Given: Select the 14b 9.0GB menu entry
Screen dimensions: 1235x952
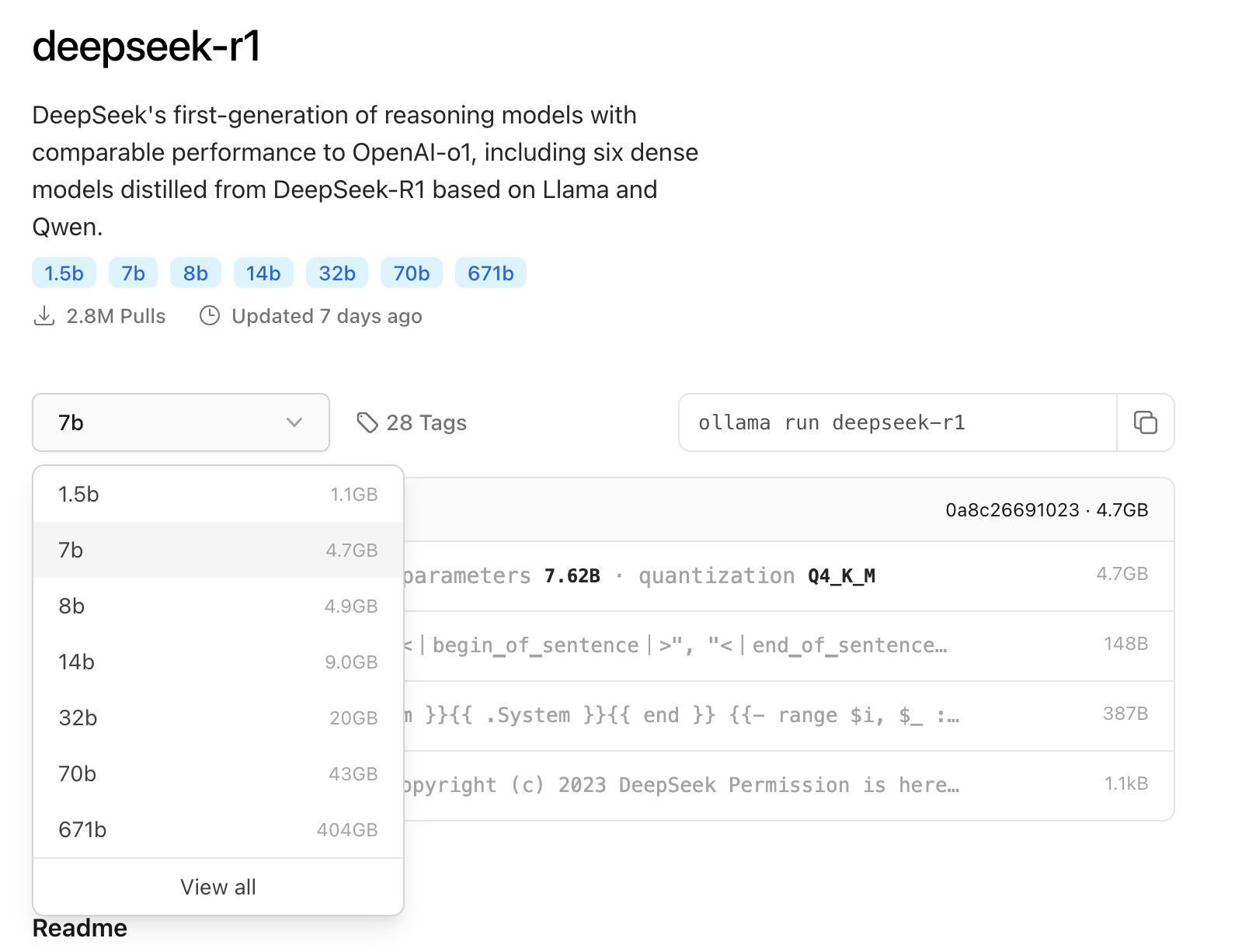Looking at the screenshot, I should [217, 662].
